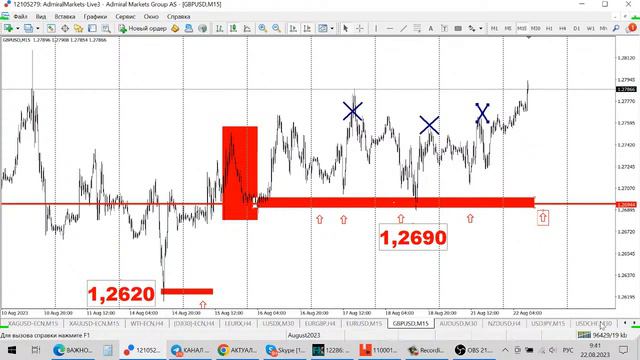Open OBS from the taskbar
Screen dimensions: 640x360
pos(474,350)
